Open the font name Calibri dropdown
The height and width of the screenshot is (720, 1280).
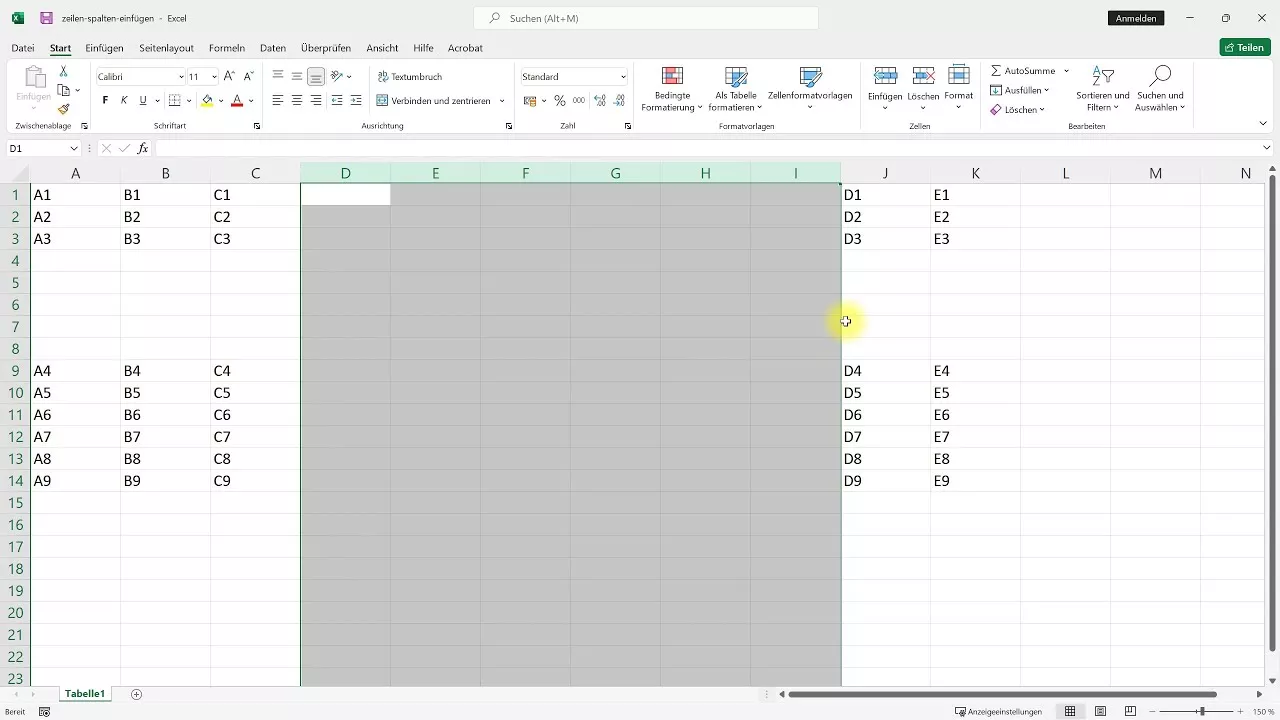coord(181,77)
